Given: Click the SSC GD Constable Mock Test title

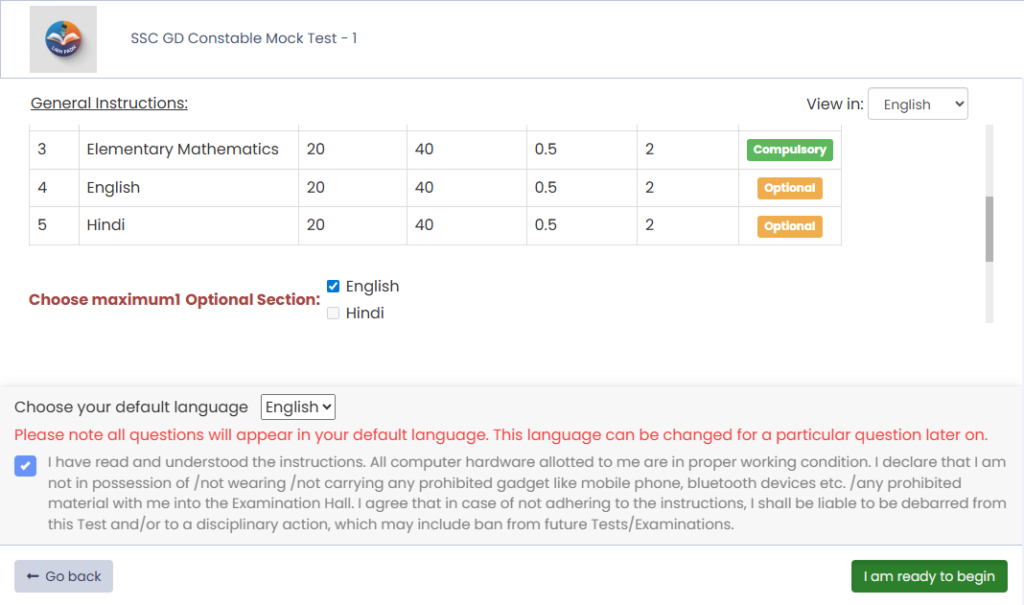Looking at the screenshot, I should 243,39.
